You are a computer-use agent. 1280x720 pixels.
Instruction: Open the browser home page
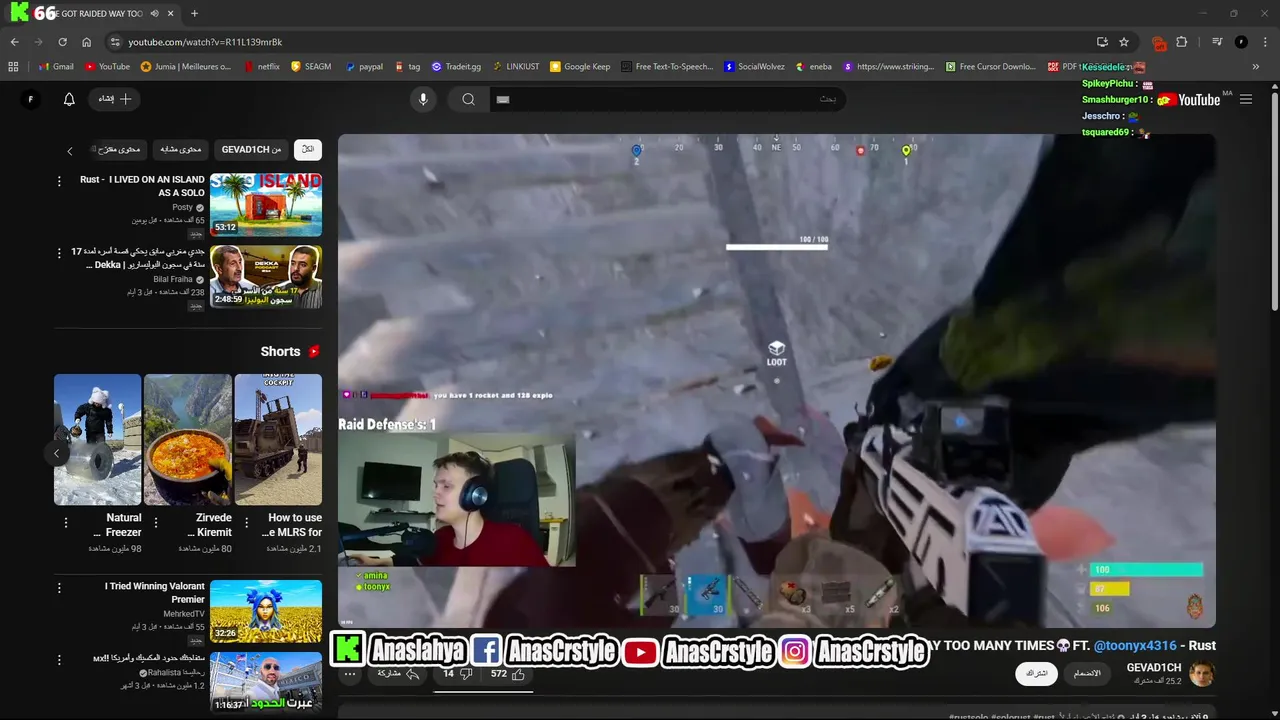click(x=86, y=42)
